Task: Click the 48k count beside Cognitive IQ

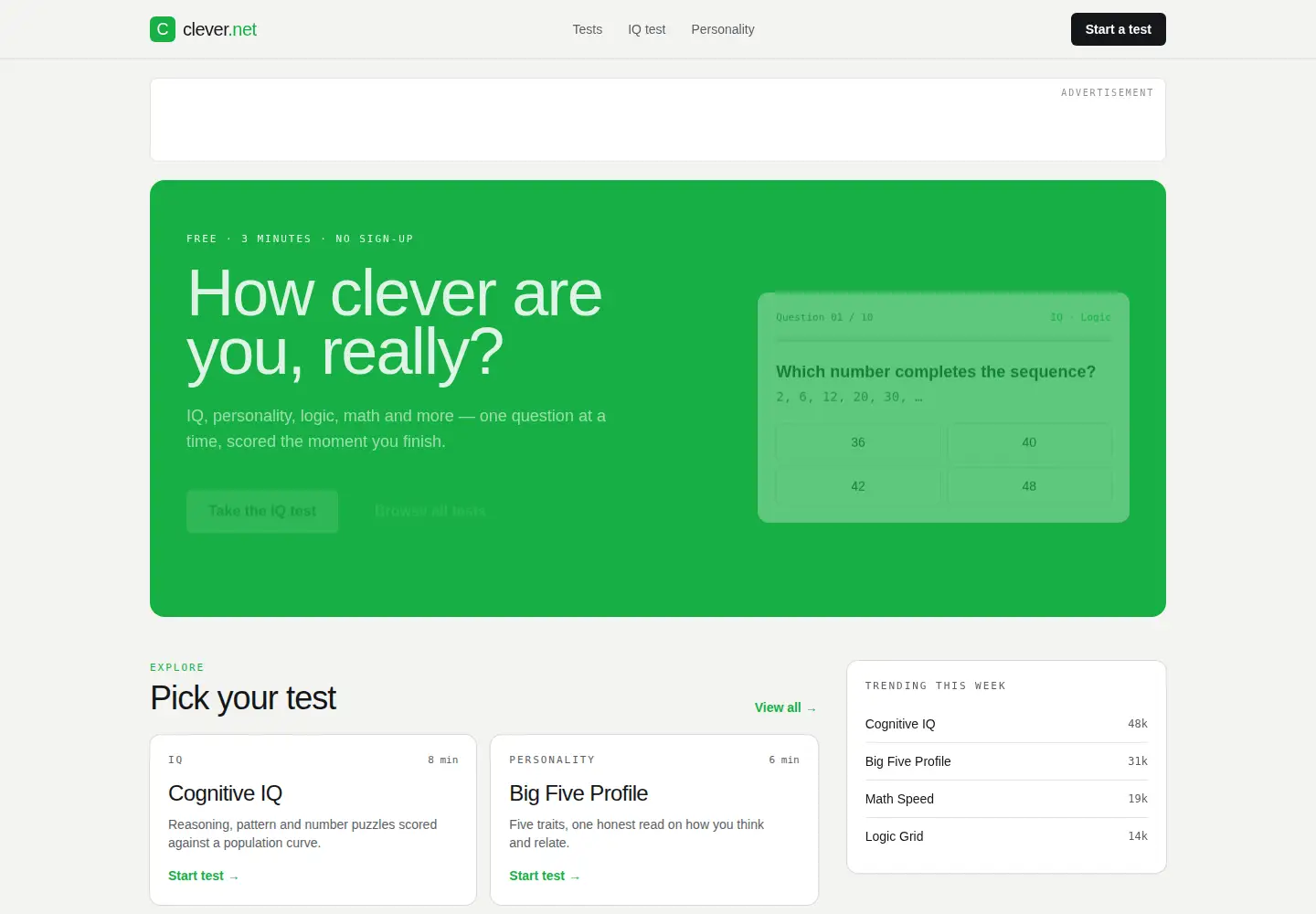Action: (x=1138, y=724)
